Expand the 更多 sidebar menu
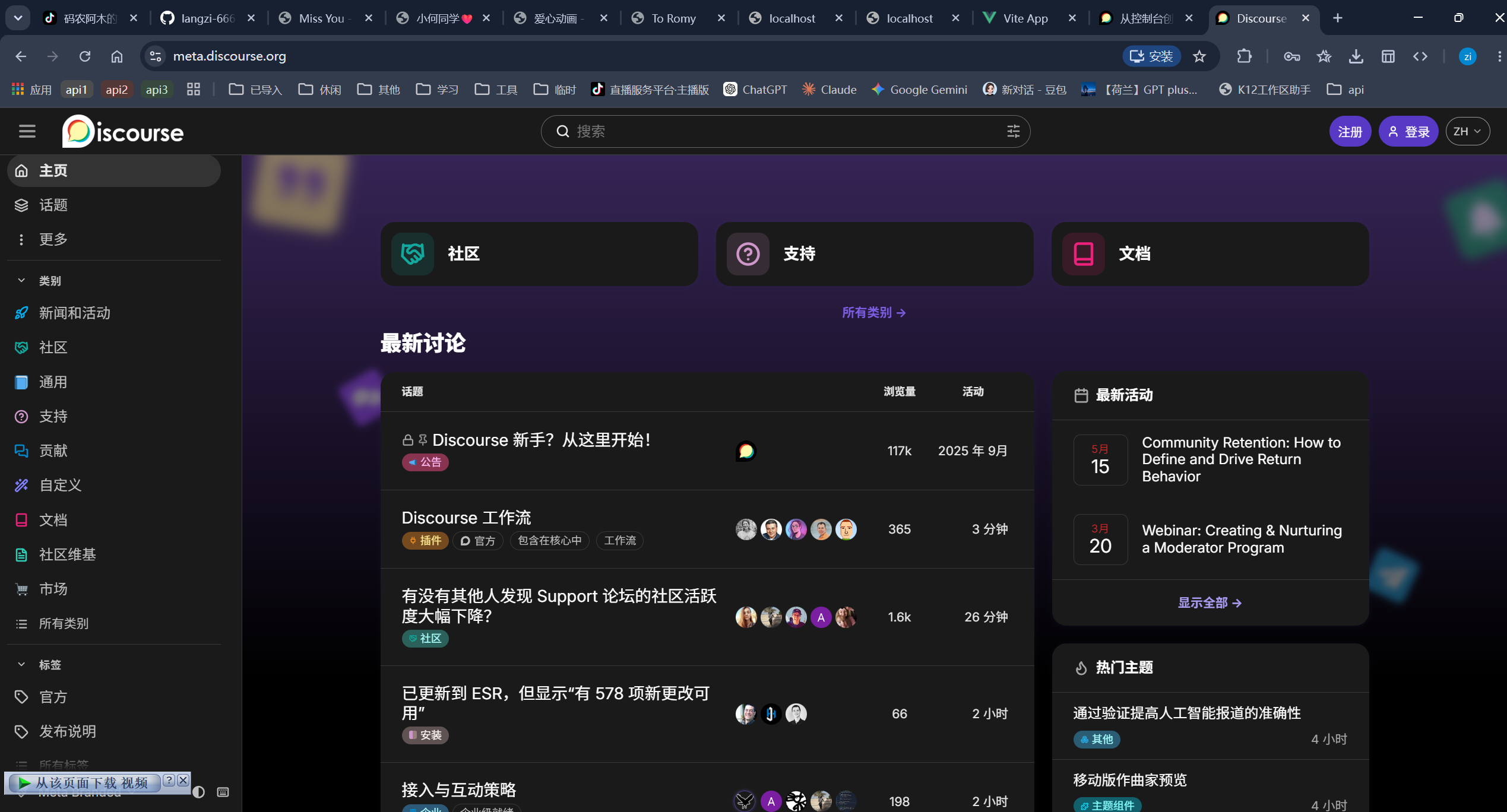This screenshot has width=1507, height=812. [114, 239]
